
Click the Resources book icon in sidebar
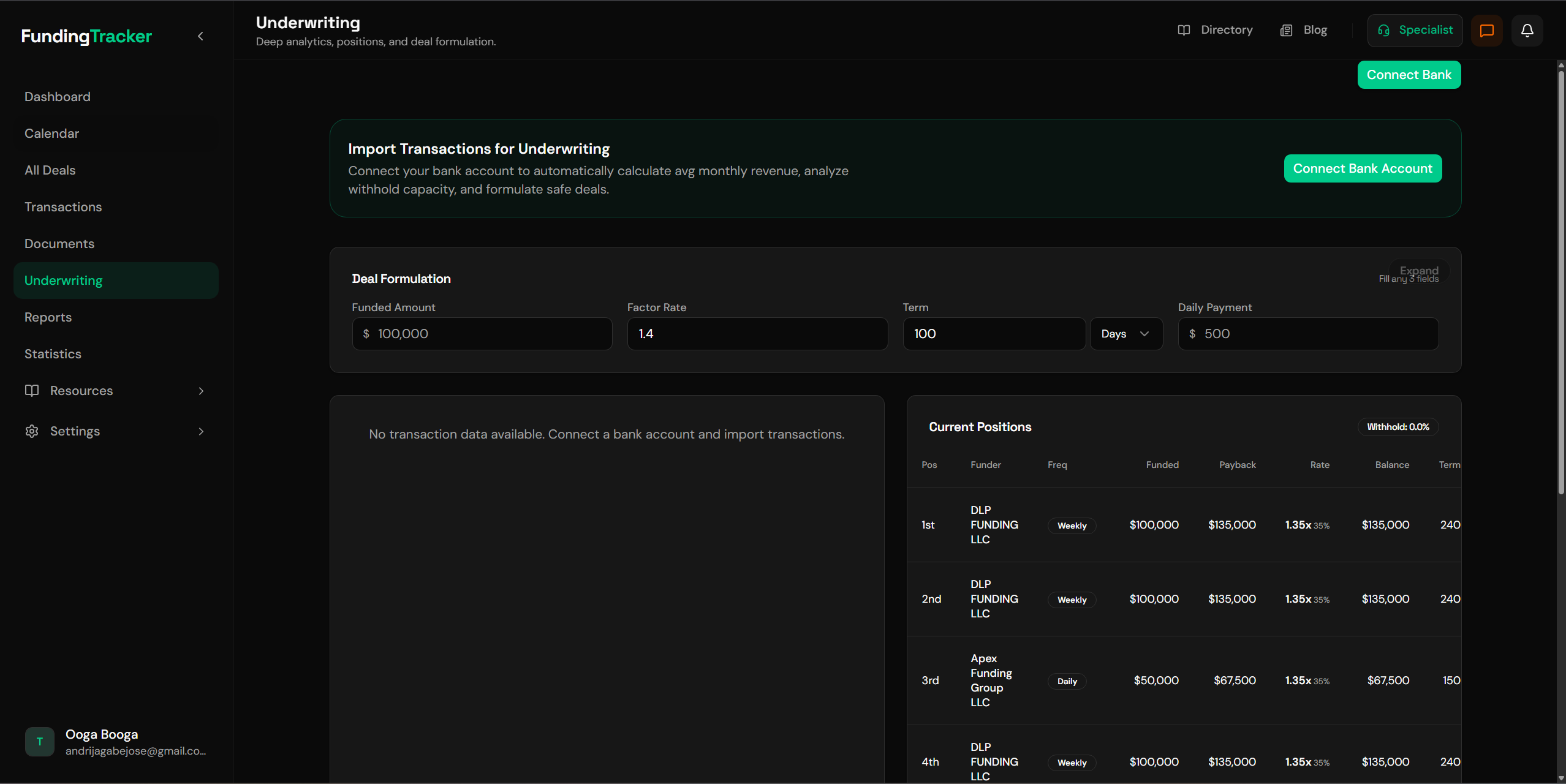[x=32, y=391]
